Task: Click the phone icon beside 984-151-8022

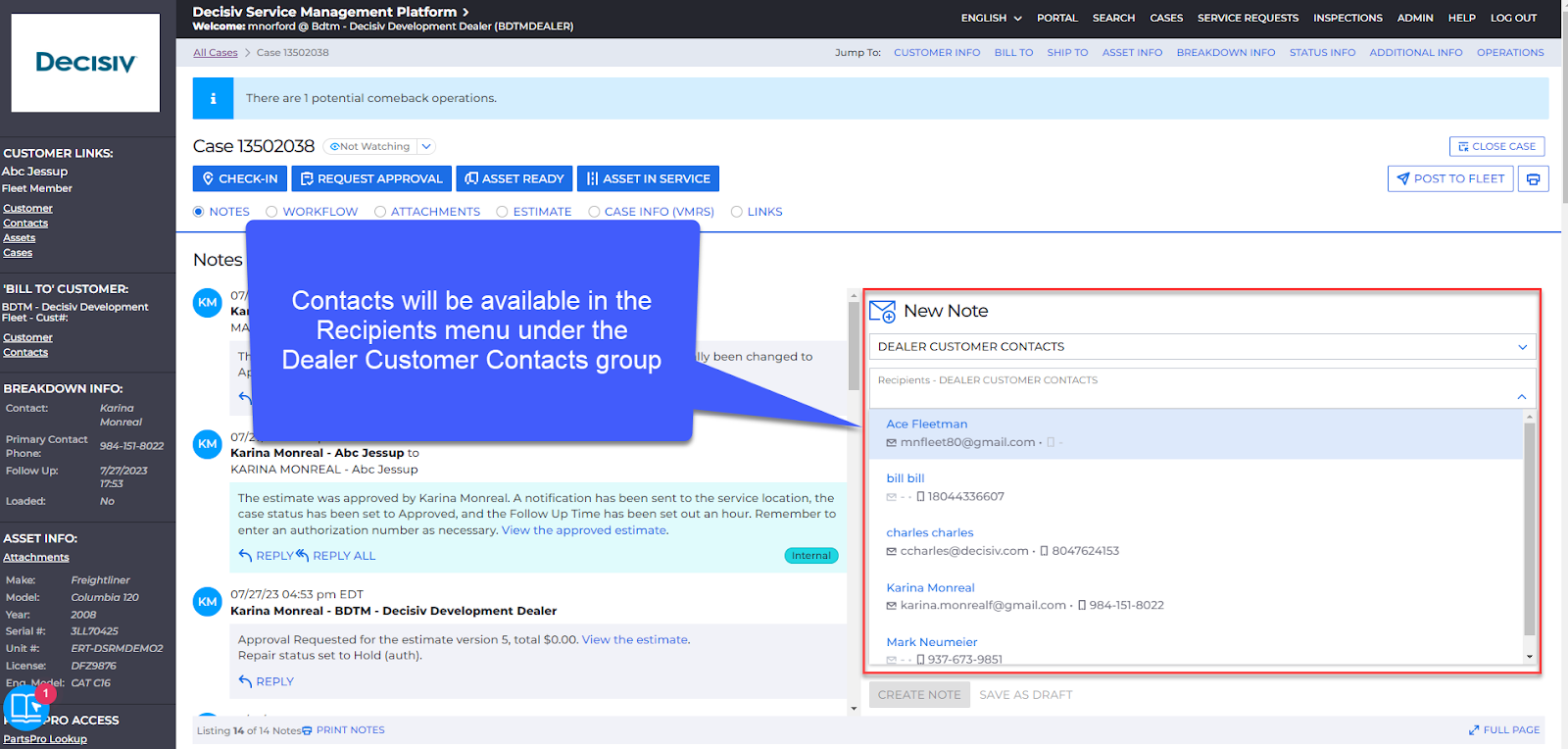Action: pyautogui.click(x=1081, y=606)
